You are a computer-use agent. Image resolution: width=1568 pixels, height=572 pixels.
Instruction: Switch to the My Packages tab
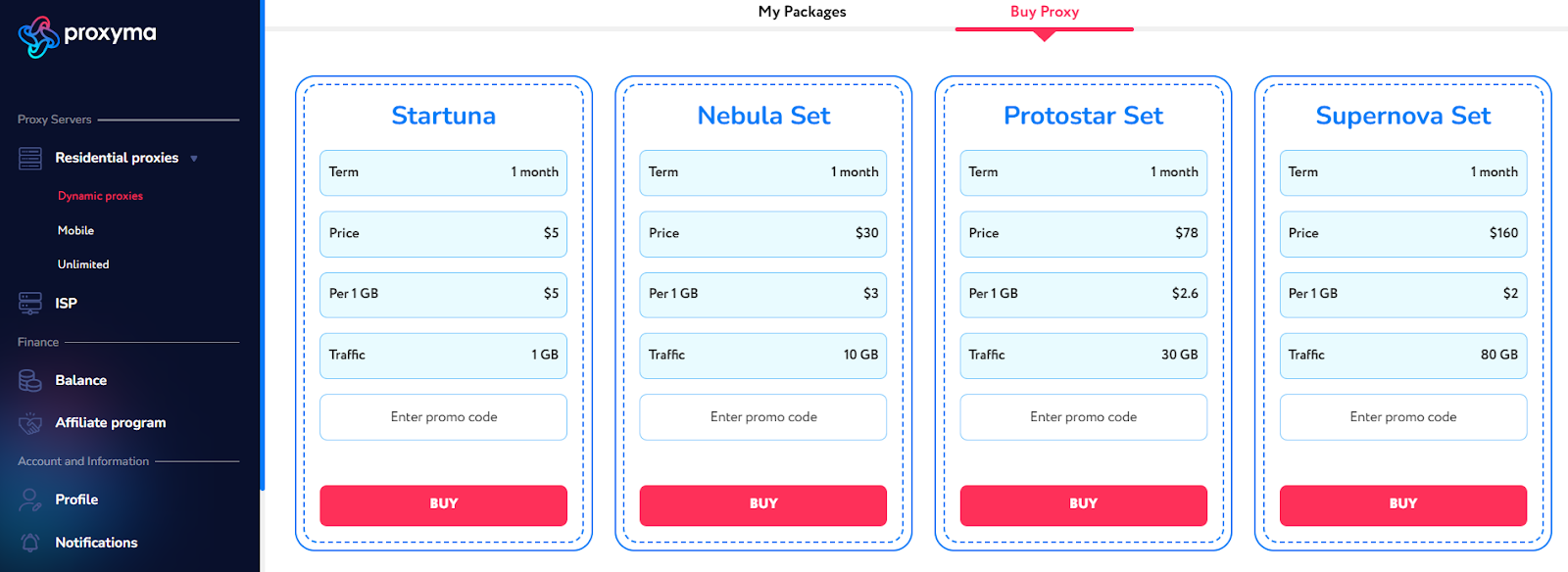tap(802, 12)
